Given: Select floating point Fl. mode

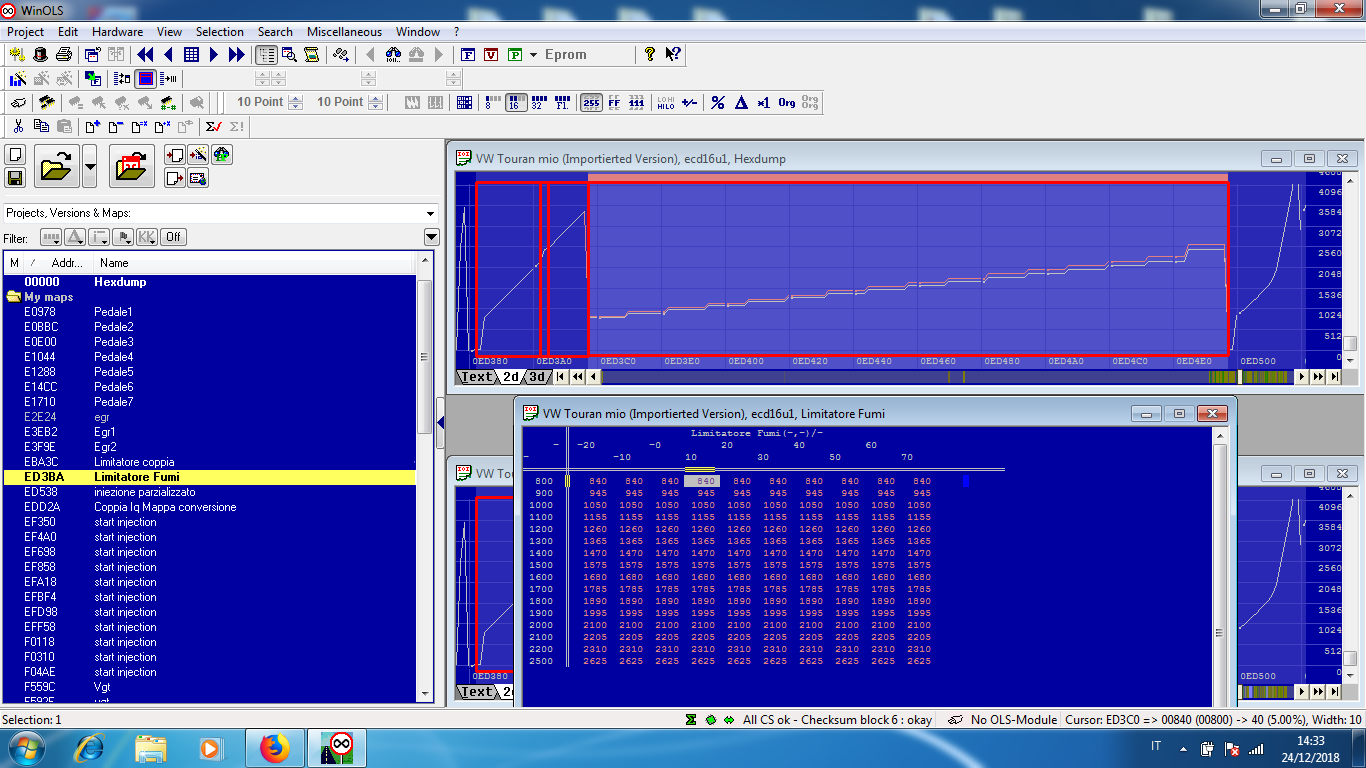Looking at the screenshot, I should coord(562,102).
